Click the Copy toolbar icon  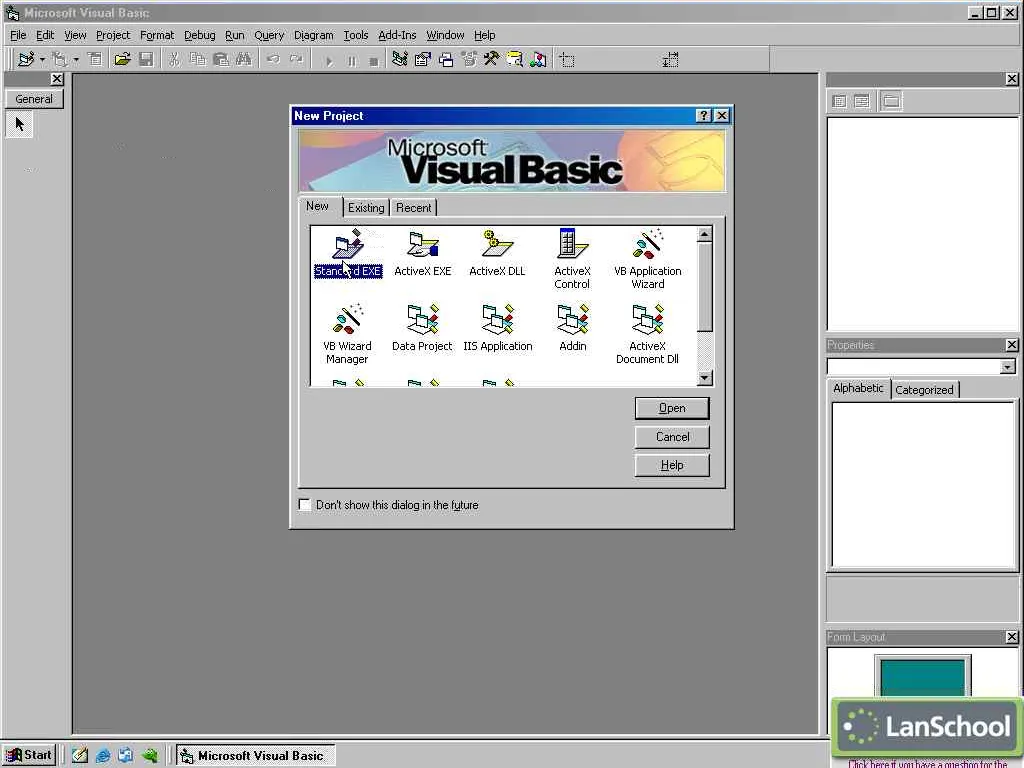click(197, 60)
